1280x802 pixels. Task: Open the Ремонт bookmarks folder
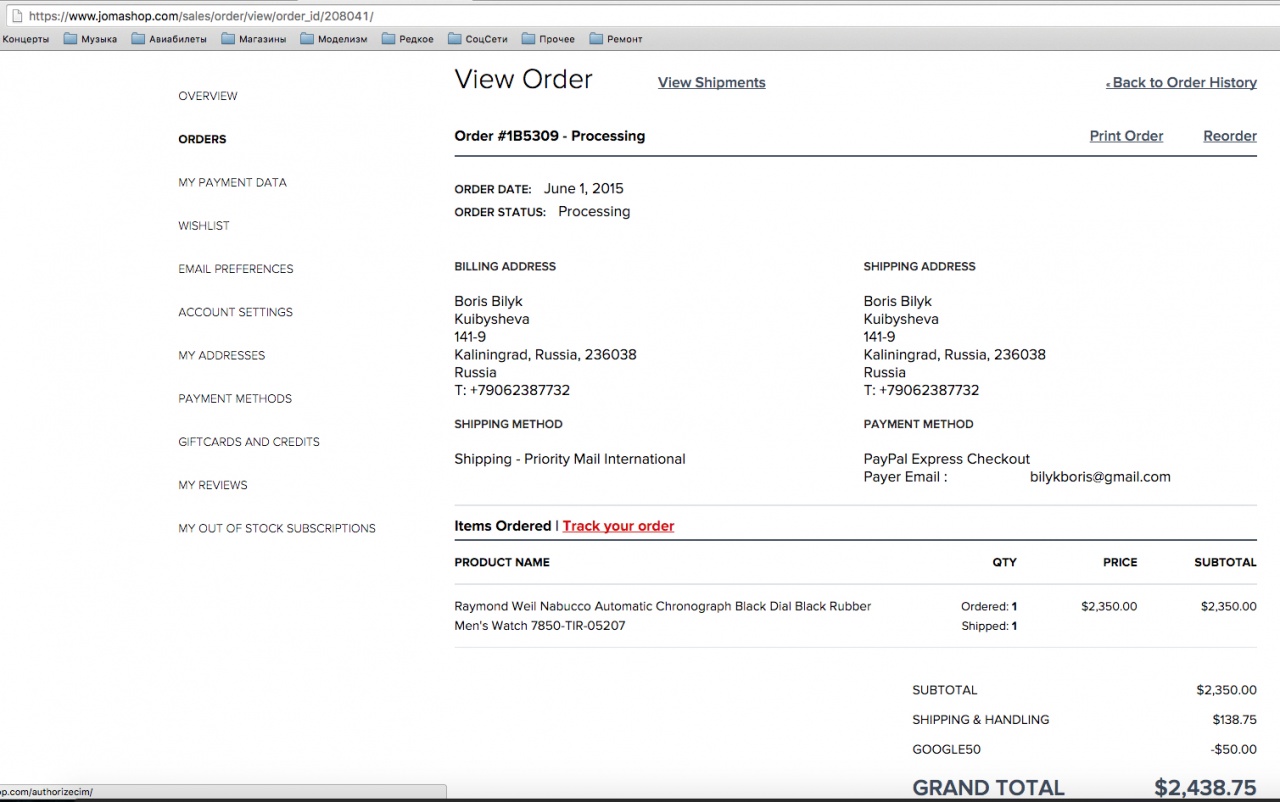(616, 39)
